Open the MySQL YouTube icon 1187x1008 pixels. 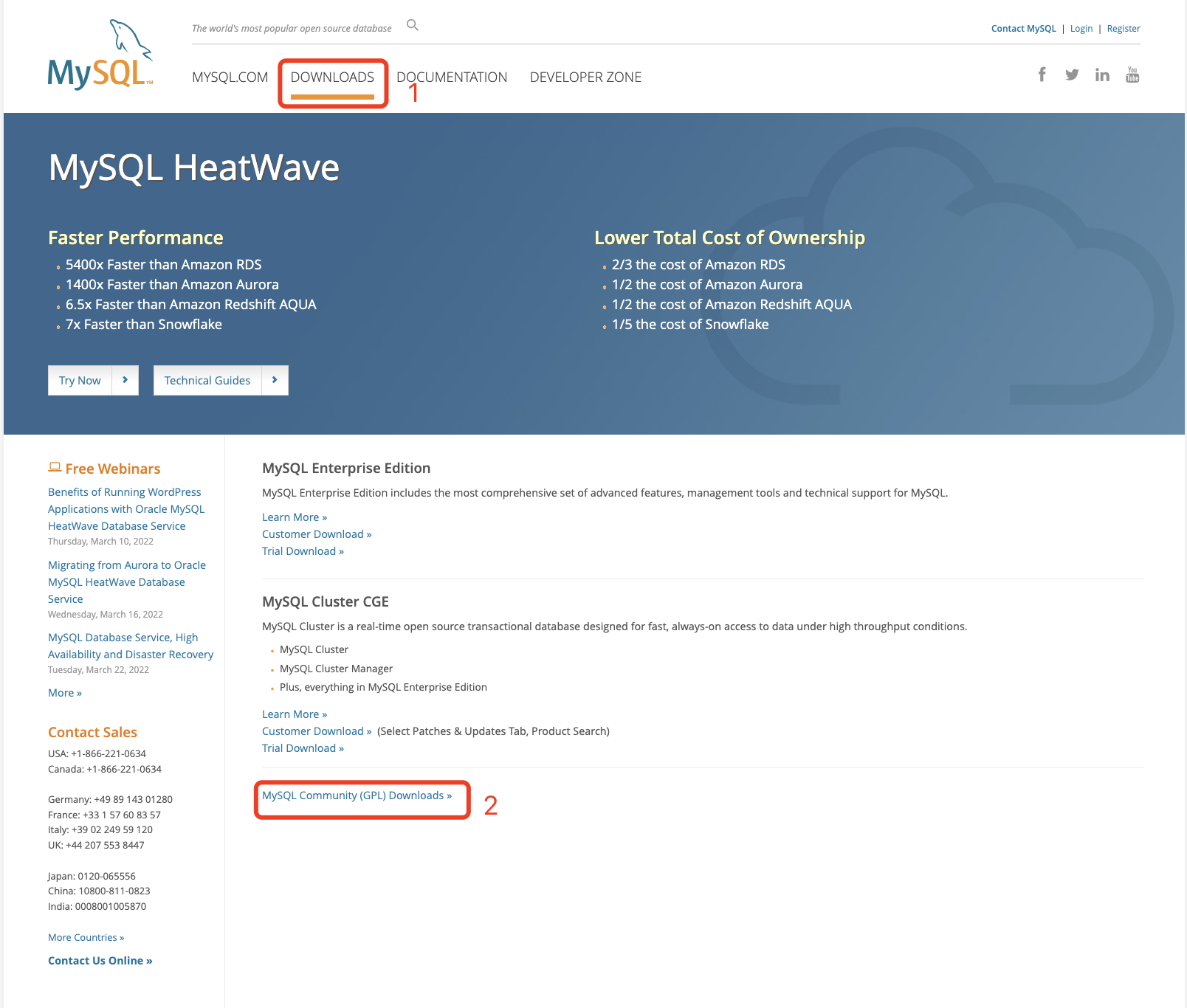(1132, 75)
